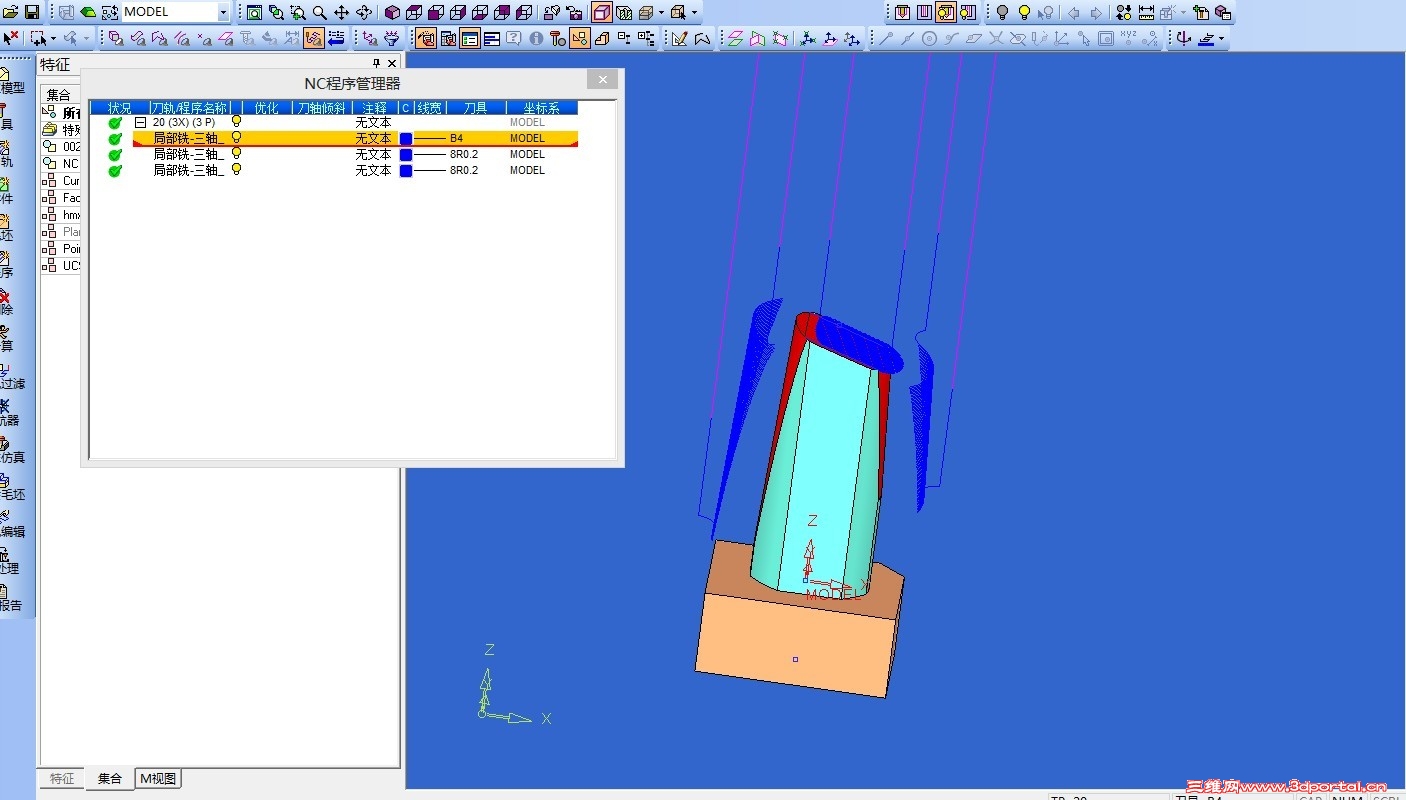Click the circle-center point snap icon
This screenshot has width=1406, height=800.
click(930, 39)
